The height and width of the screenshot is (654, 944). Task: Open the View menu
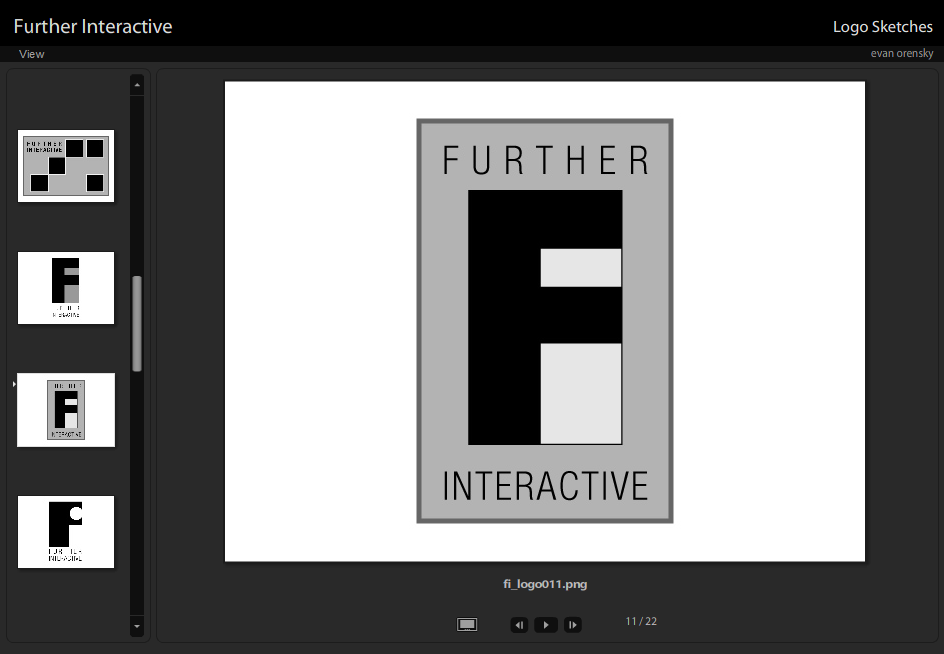[x=32, y=54]
